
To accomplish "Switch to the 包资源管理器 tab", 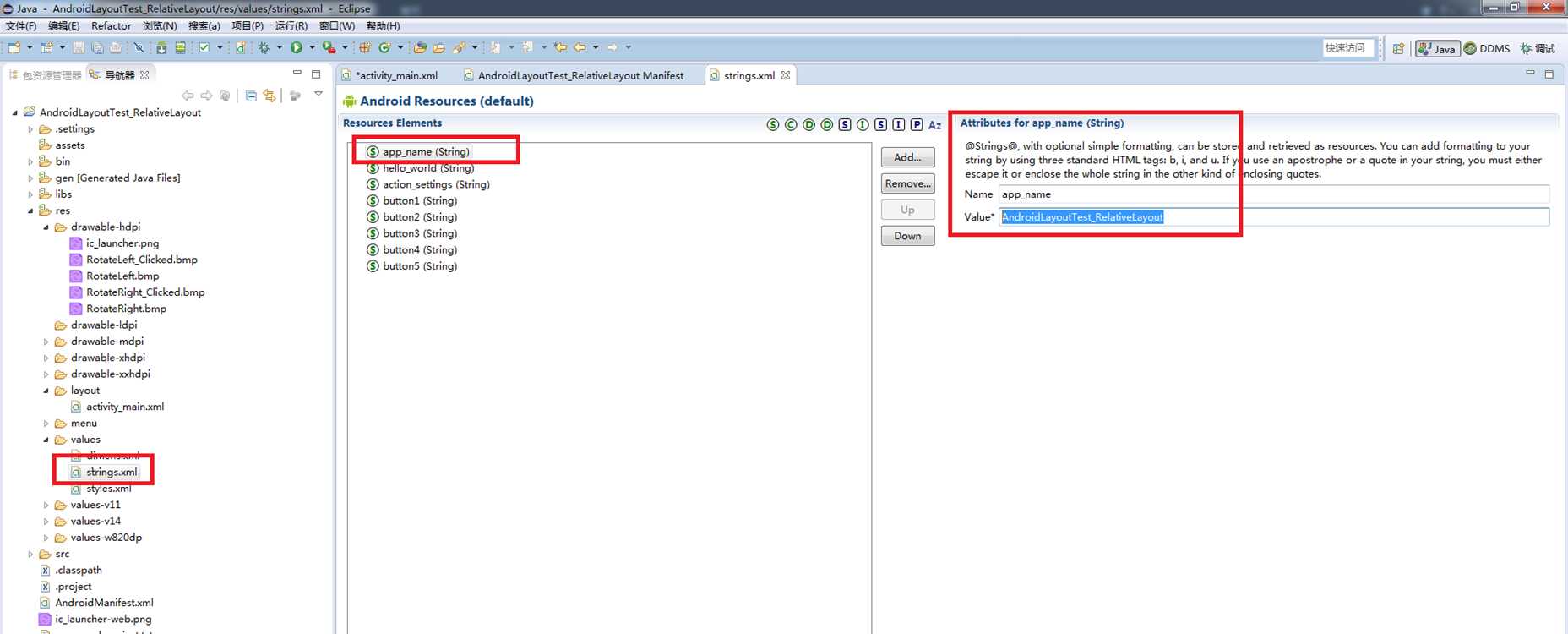I will click(46, 75).
